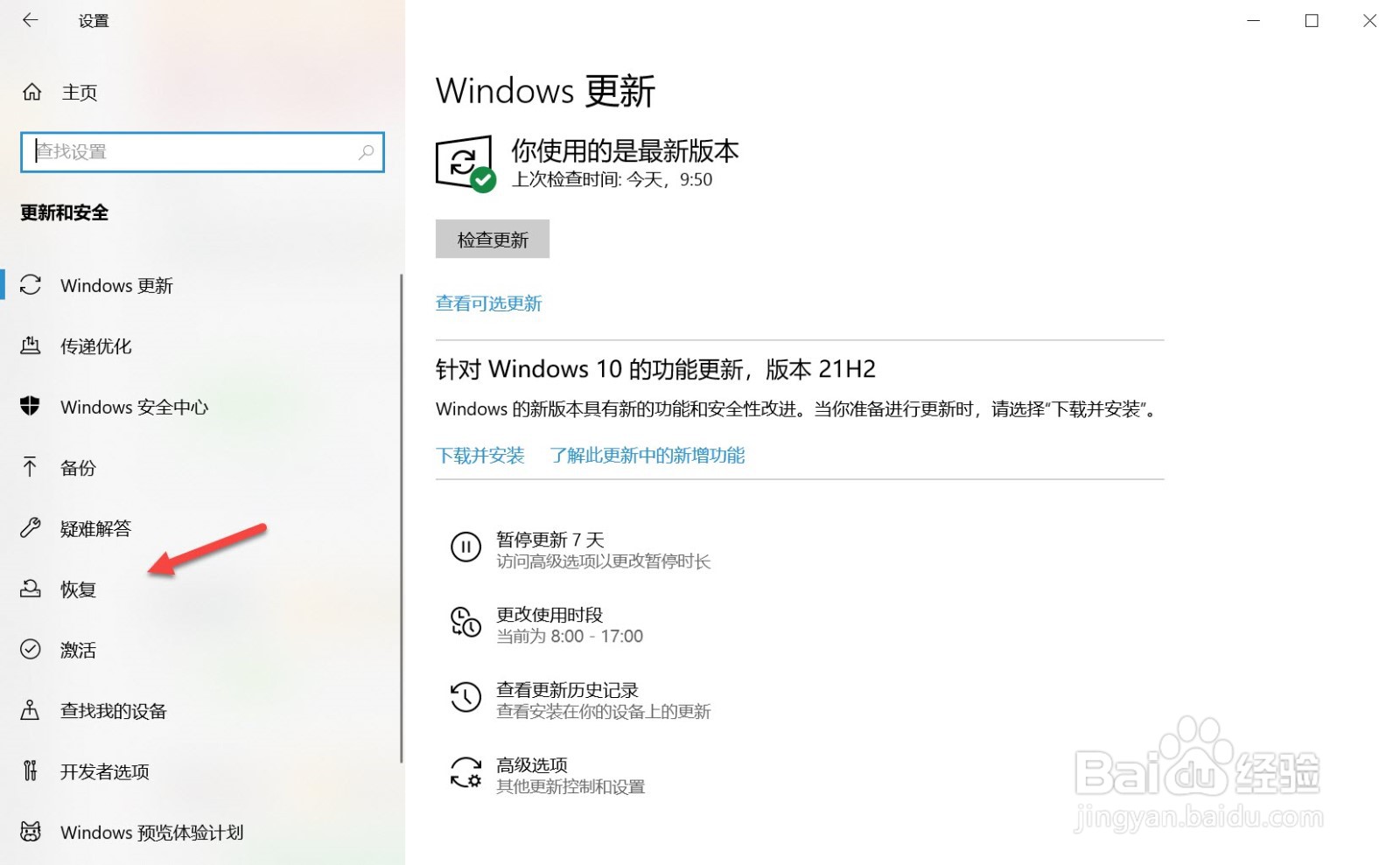
Task: Click the pause icon for 暂停更新 7 天
Action: coord(465,548)
